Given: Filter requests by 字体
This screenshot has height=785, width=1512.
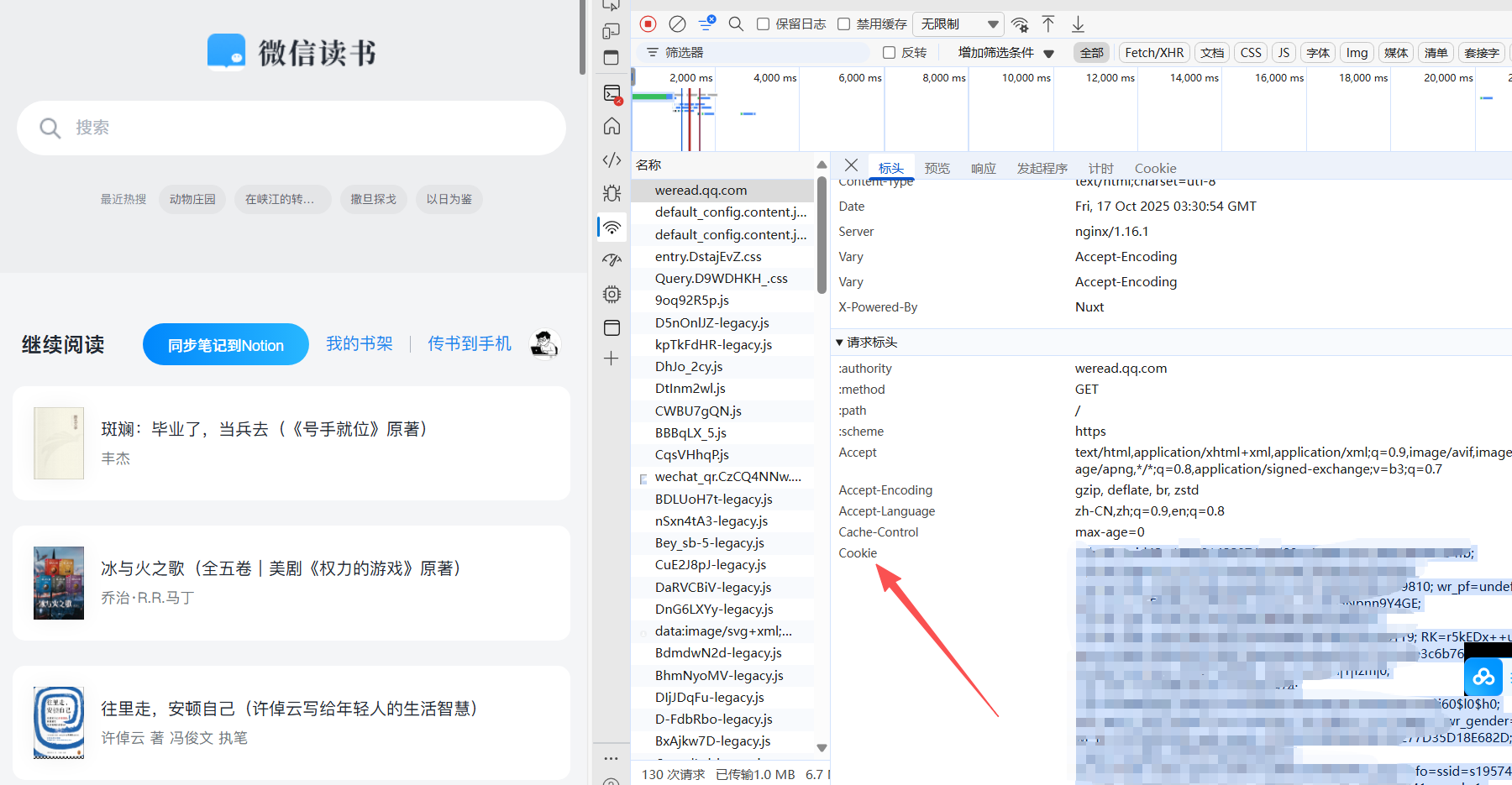Looking at the screenshot, I should [x=1318, y=53].
